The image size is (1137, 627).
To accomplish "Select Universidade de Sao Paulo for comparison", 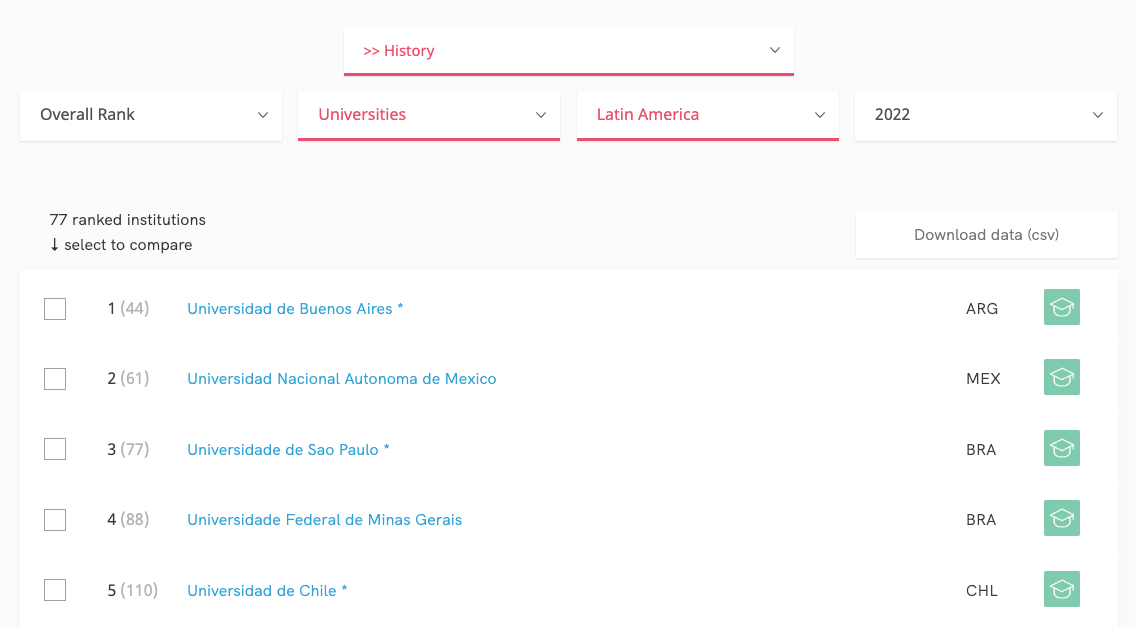I will (x=55, y=449).
